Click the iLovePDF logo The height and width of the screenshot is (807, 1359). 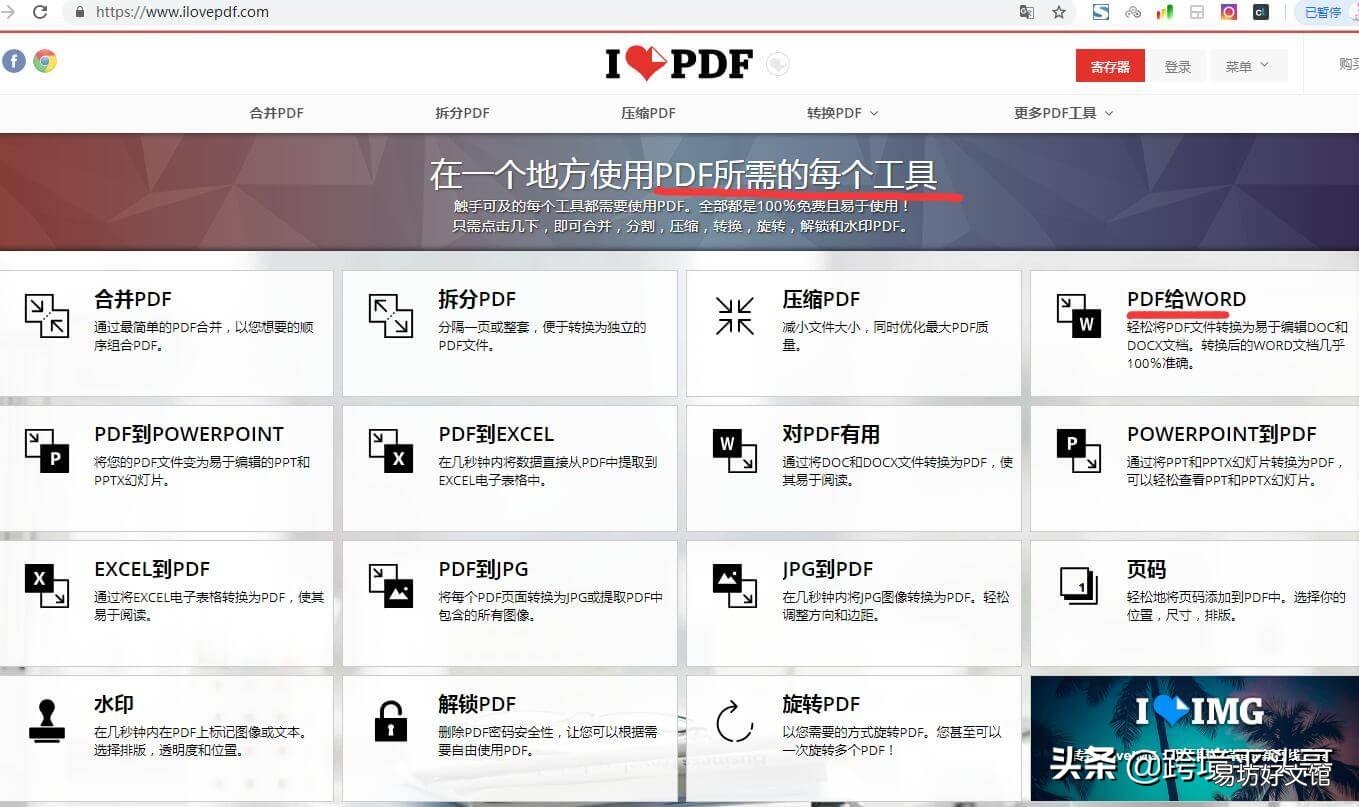(x=679, y=64)
